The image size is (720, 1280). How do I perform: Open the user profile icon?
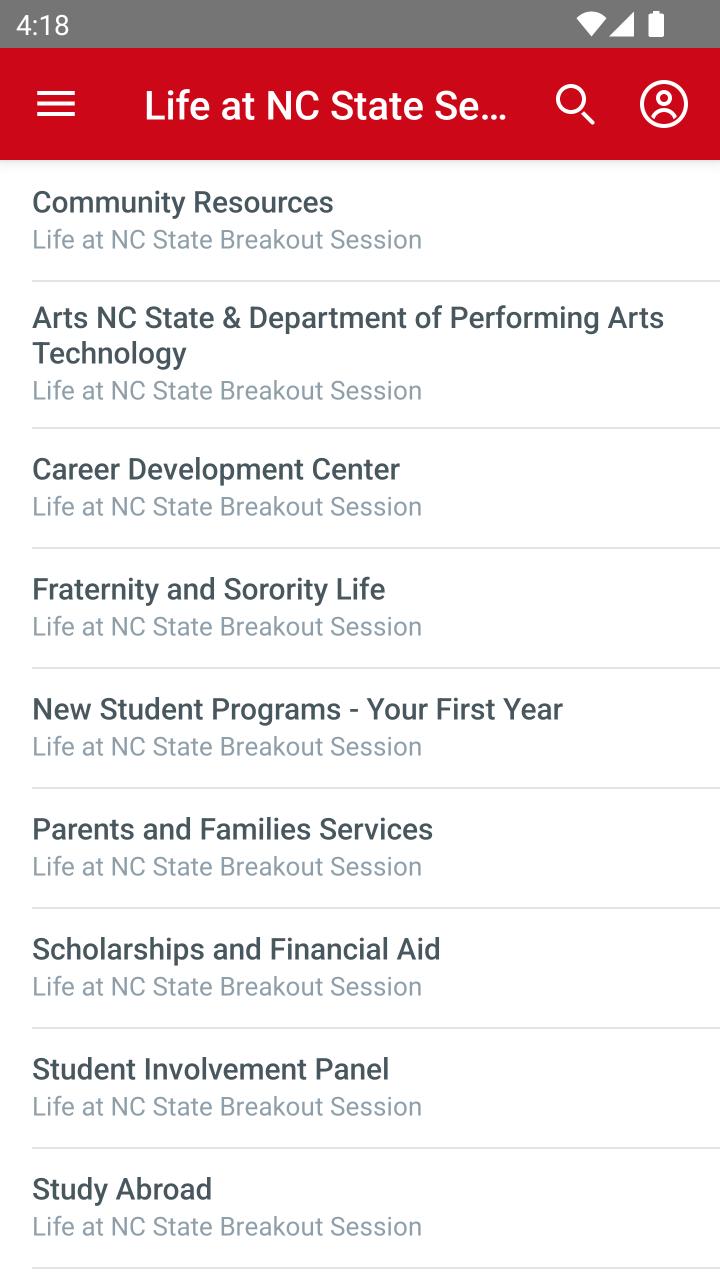664,104
